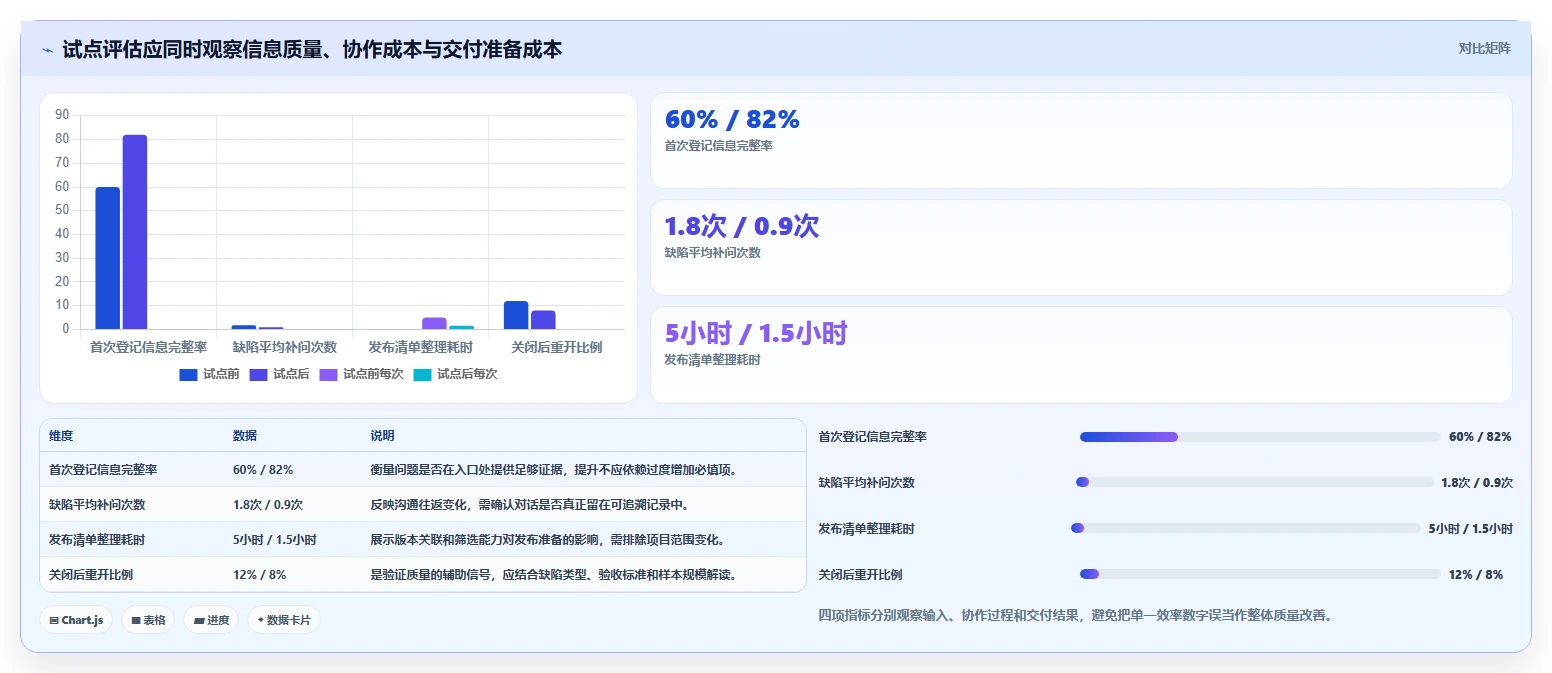Select the 表格 chip
This screenshot has width=1552, height=673.
point(148,620)
